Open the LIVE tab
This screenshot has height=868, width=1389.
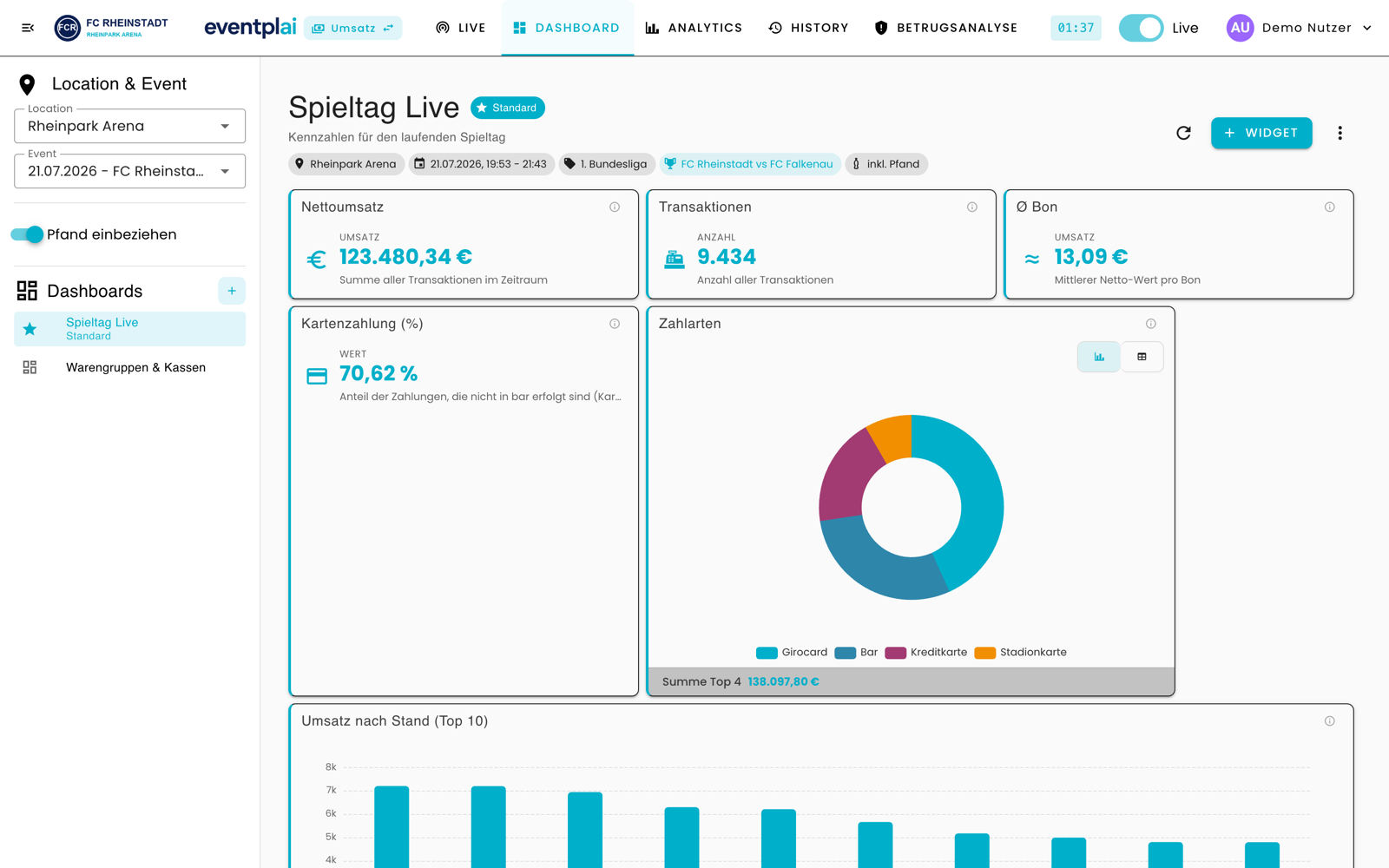click(x=460, y=28)
